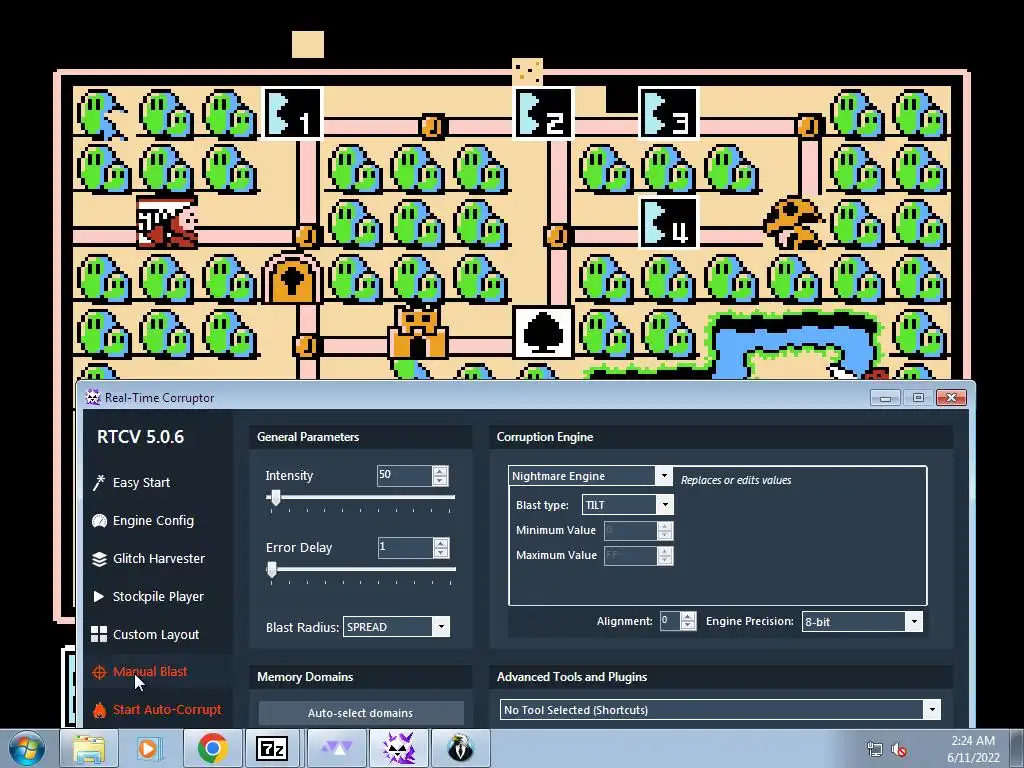This screenshot has width=1024, height=768.
Task: Open File Explorer from taskbar
Action: [x=89, y=748]
